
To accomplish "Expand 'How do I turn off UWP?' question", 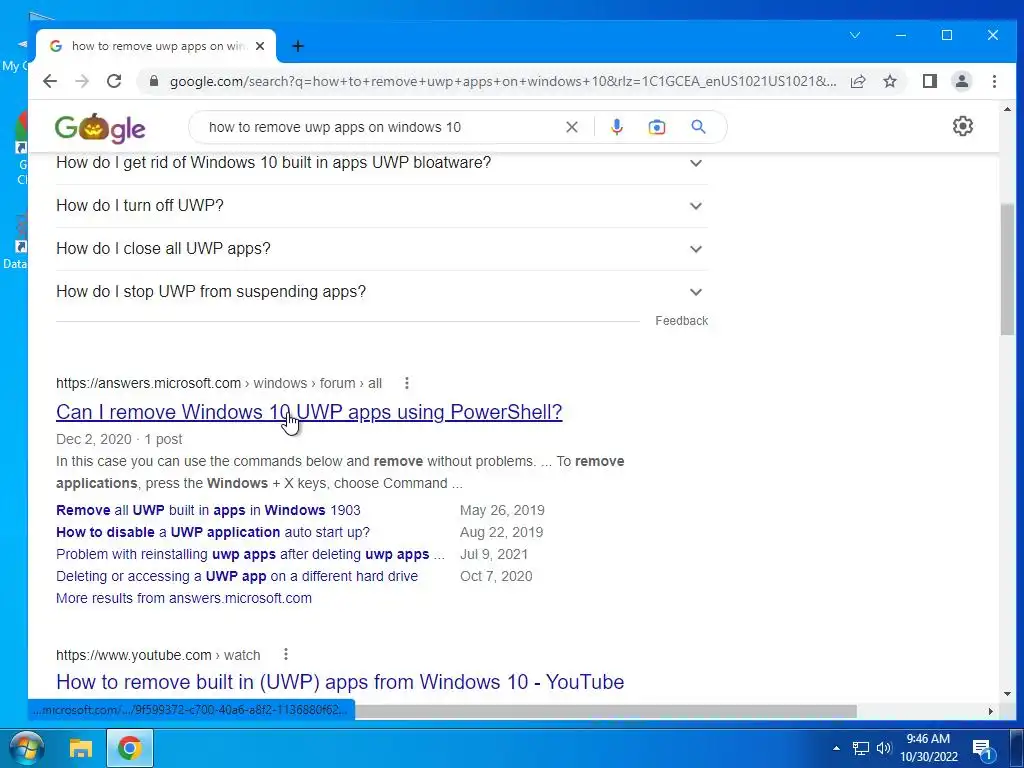I will pyautogui.click(x=381, y=206).
